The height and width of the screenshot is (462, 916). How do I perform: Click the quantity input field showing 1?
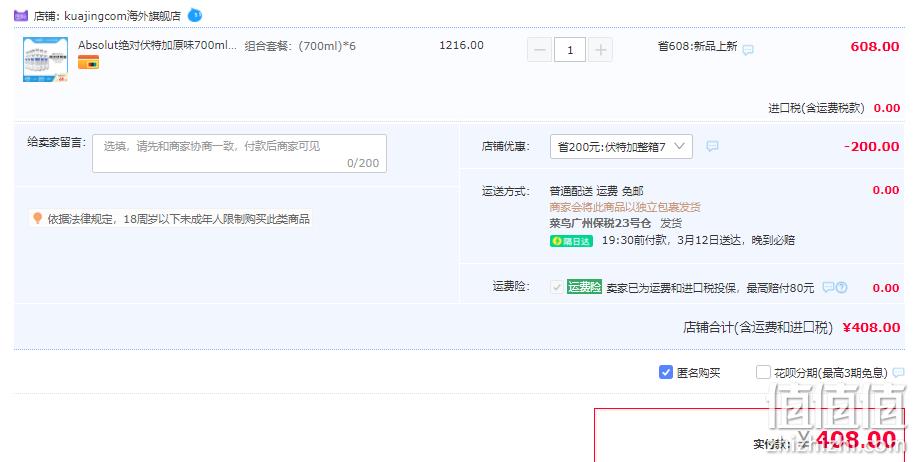(x=570, y=50)
